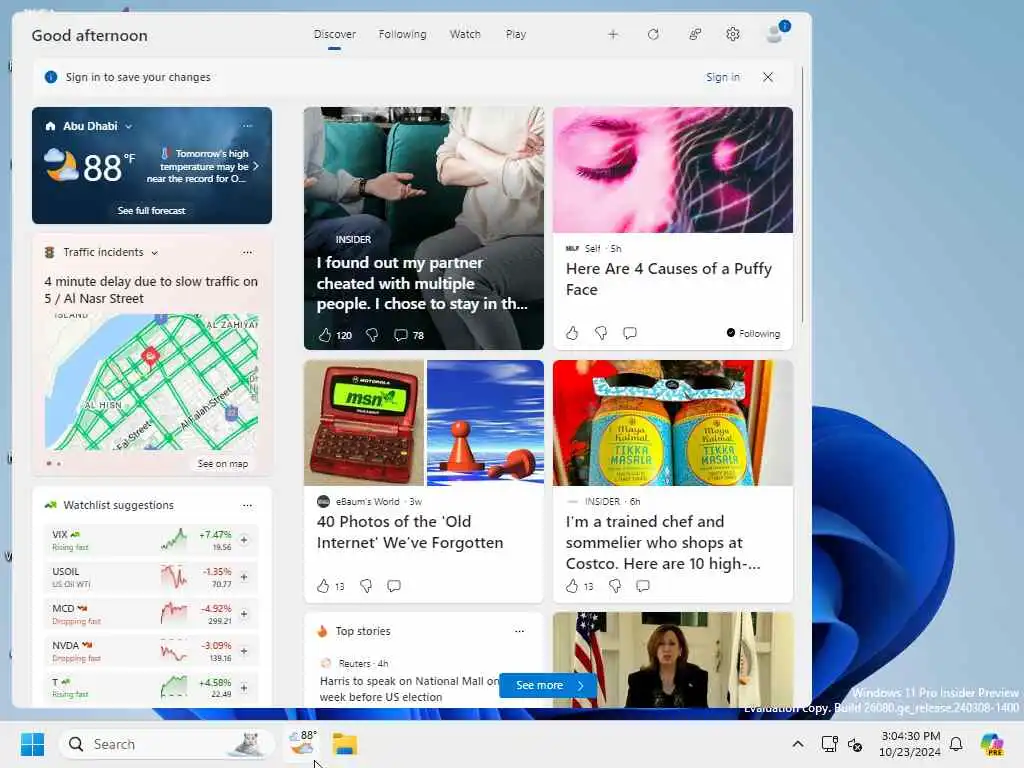
Task: Open the Watch tab
Action: click(x=465, y=35)
